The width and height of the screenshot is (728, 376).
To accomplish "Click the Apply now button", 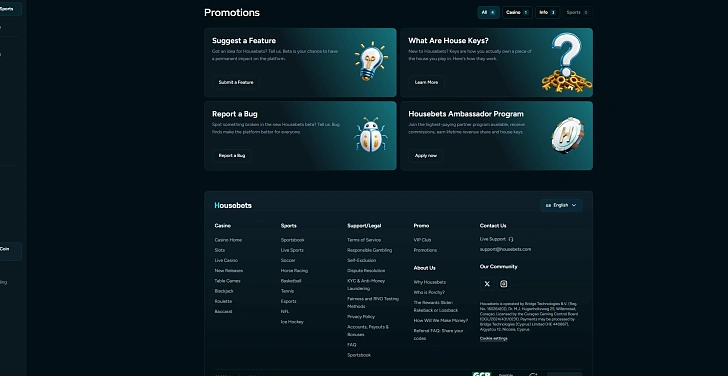I will point(426,156).
